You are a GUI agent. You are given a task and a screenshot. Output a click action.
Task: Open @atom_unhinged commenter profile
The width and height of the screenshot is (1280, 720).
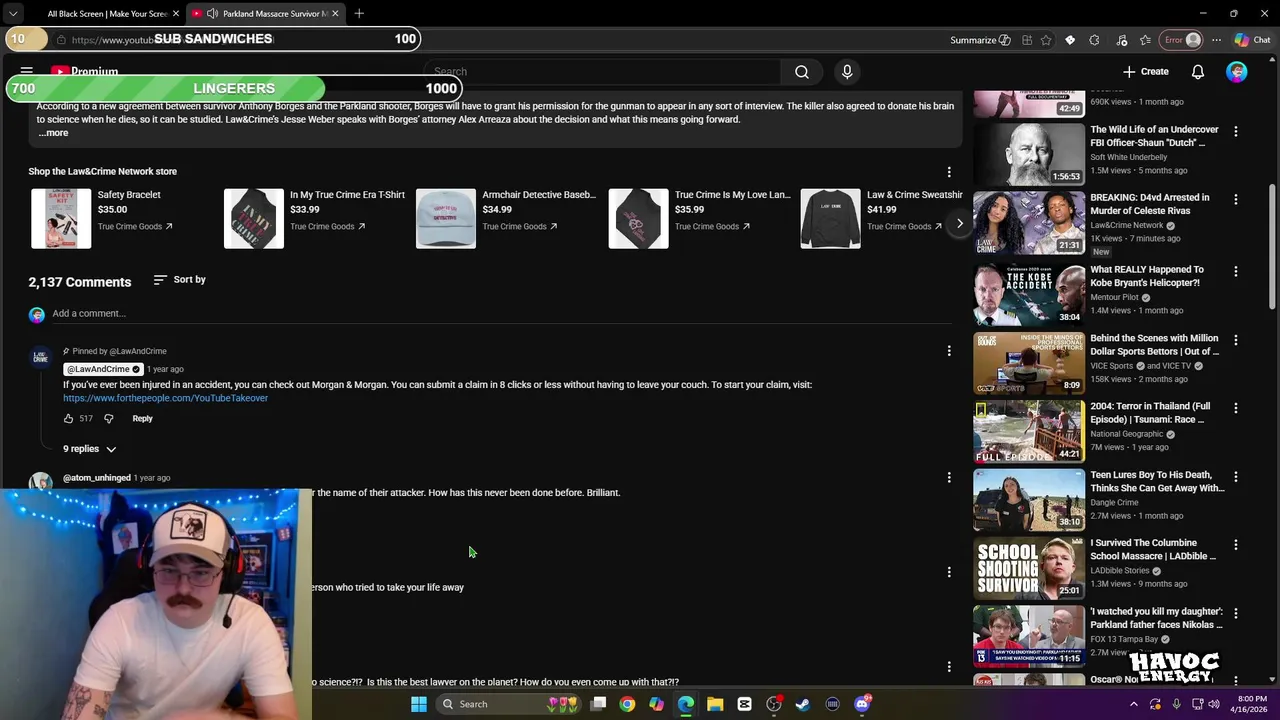click(97, 478)
